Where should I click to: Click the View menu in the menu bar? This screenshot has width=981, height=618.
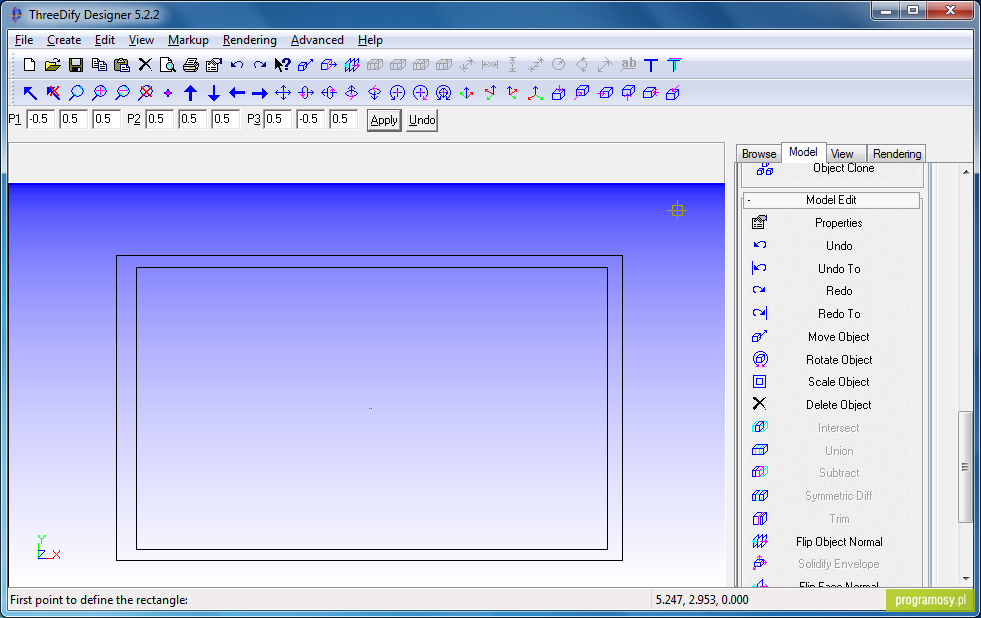141,40
